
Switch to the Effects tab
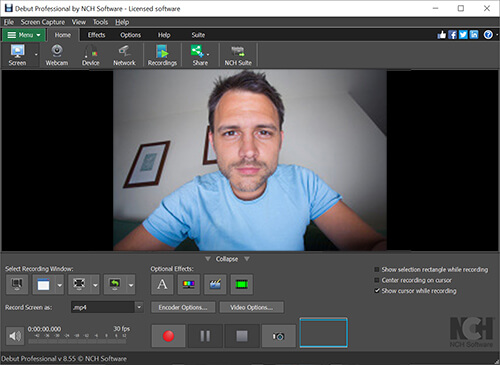pyautogui.click(x=96, y=35)
